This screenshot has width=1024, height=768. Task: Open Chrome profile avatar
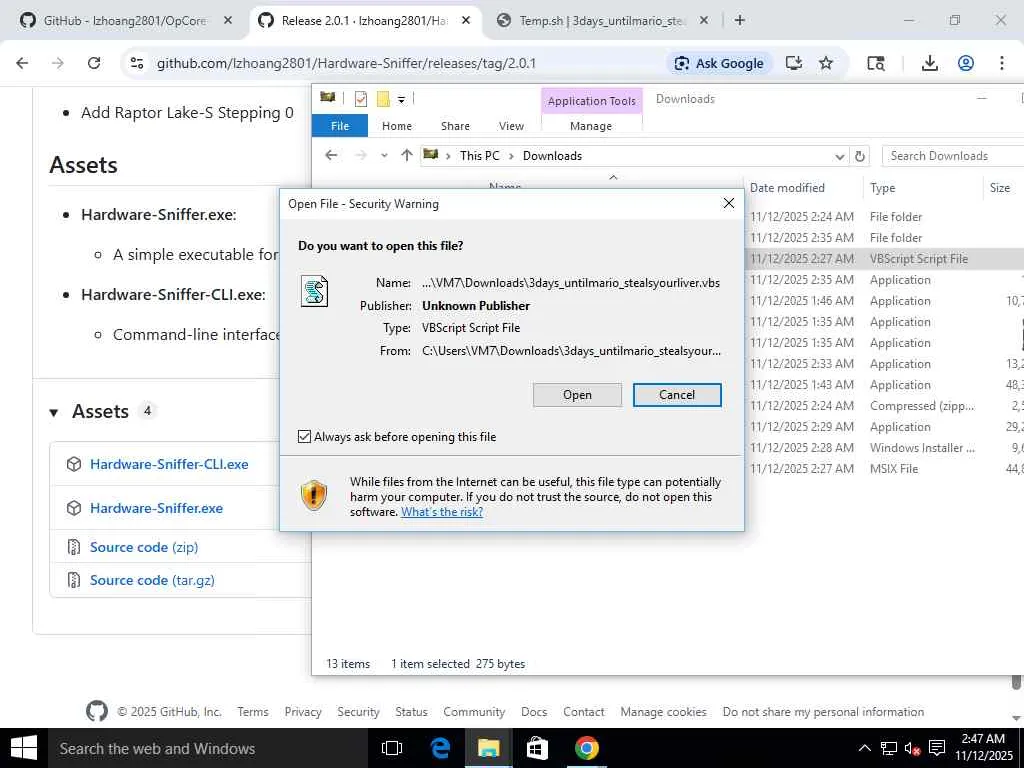point(966,63)
